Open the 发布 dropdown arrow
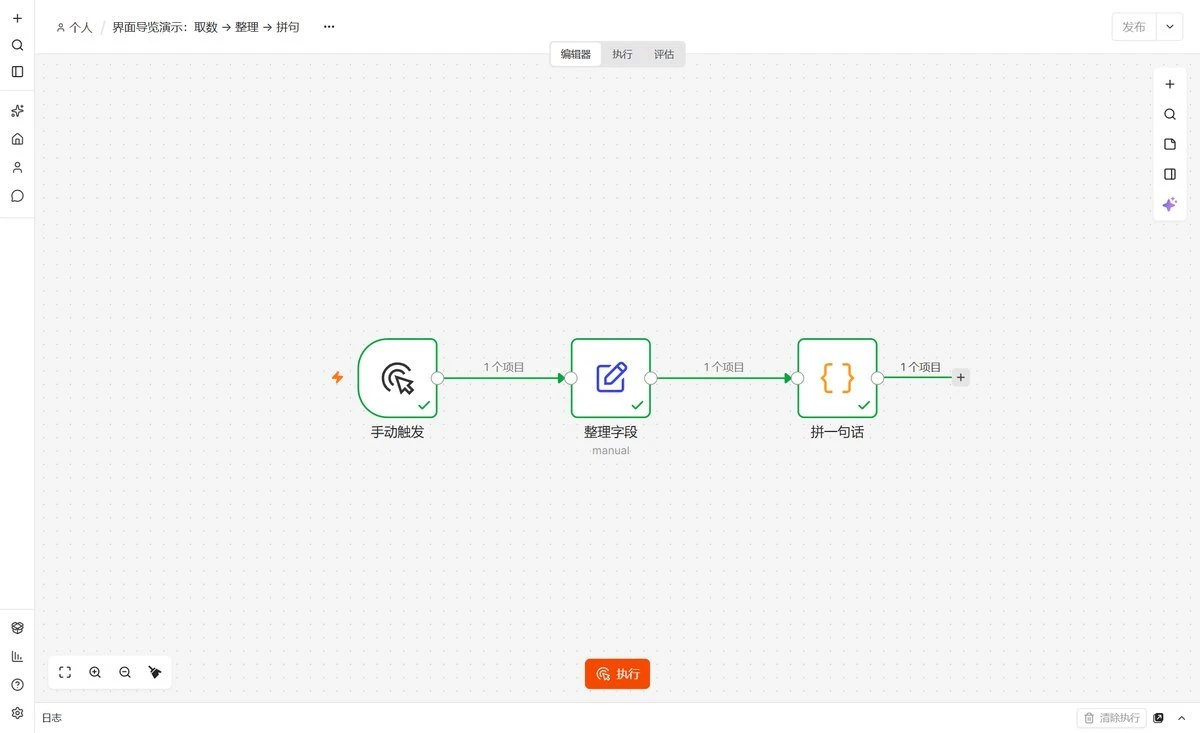Screen dimensions: 1200x733 [x=1169, y=27]
